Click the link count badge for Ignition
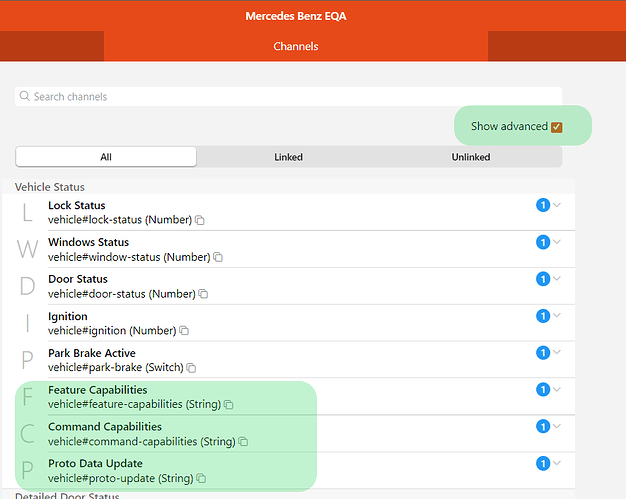626x499 pixels. point(543,316)
